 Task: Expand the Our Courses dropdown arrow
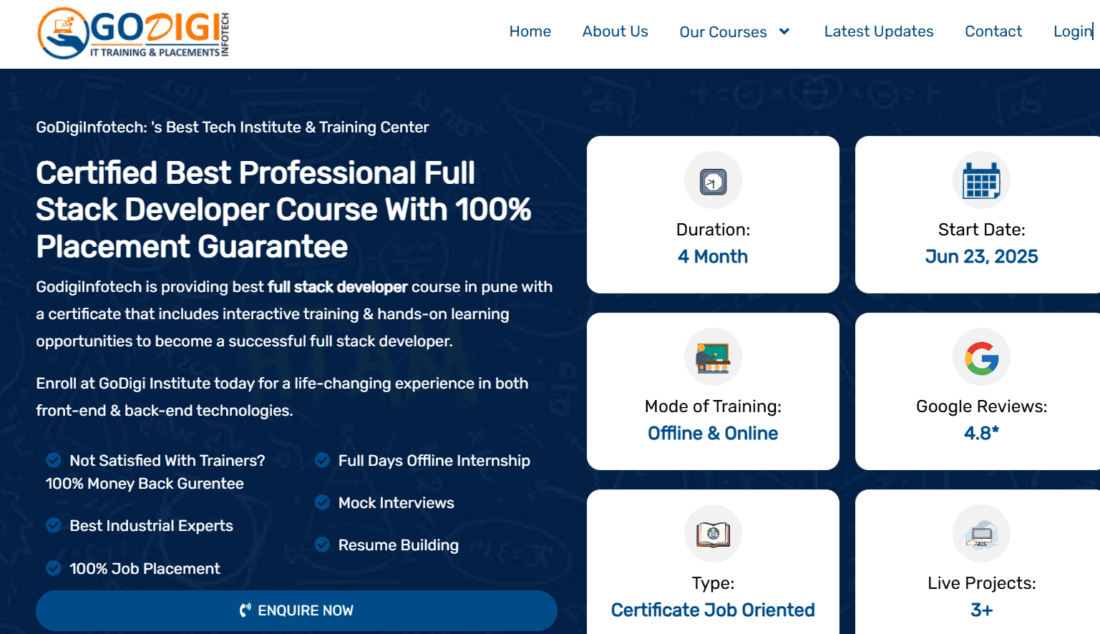pos(785,32)
